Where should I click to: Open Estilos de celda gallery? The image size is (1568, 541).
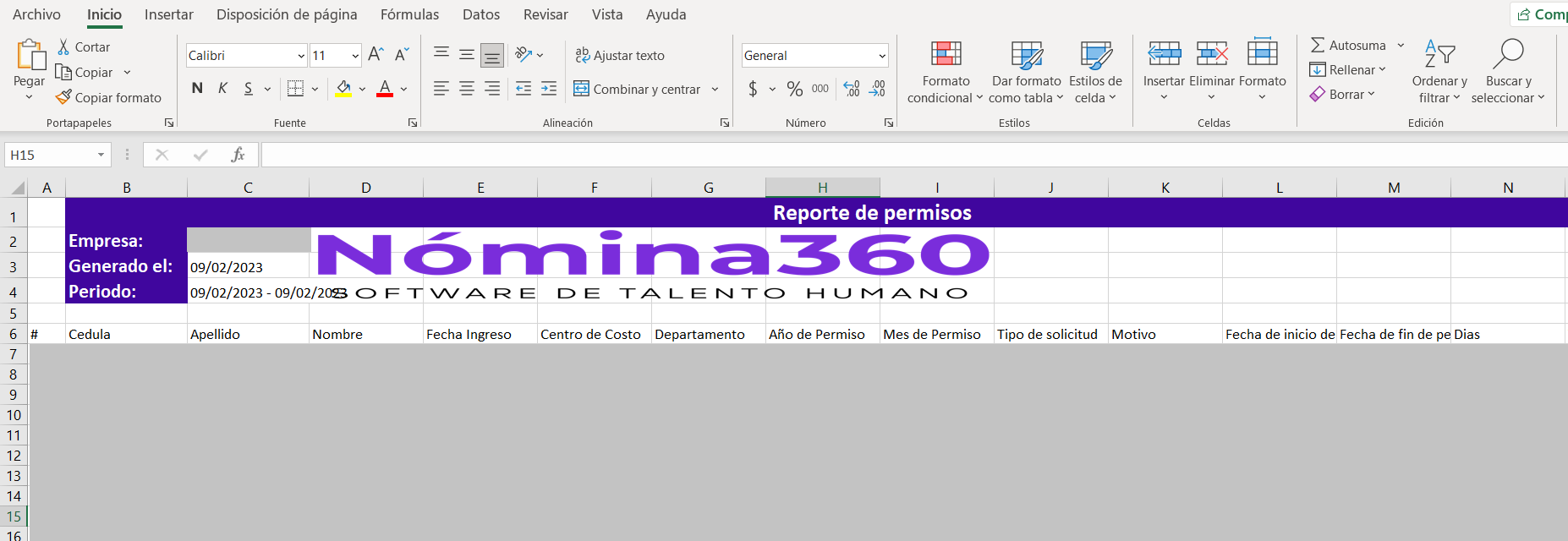1095,73
